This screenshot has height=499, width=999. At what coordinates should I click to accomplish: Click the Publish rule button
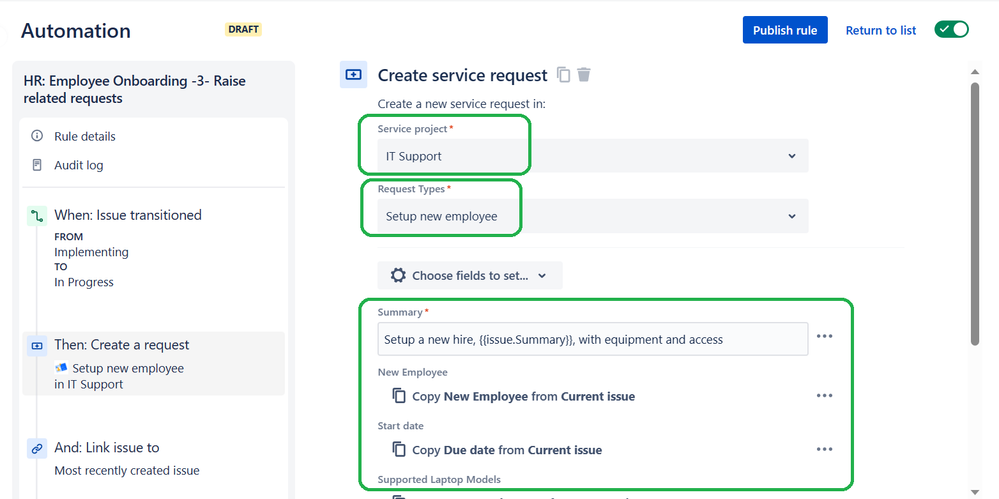pyautogui.click(x=785, y=30)
